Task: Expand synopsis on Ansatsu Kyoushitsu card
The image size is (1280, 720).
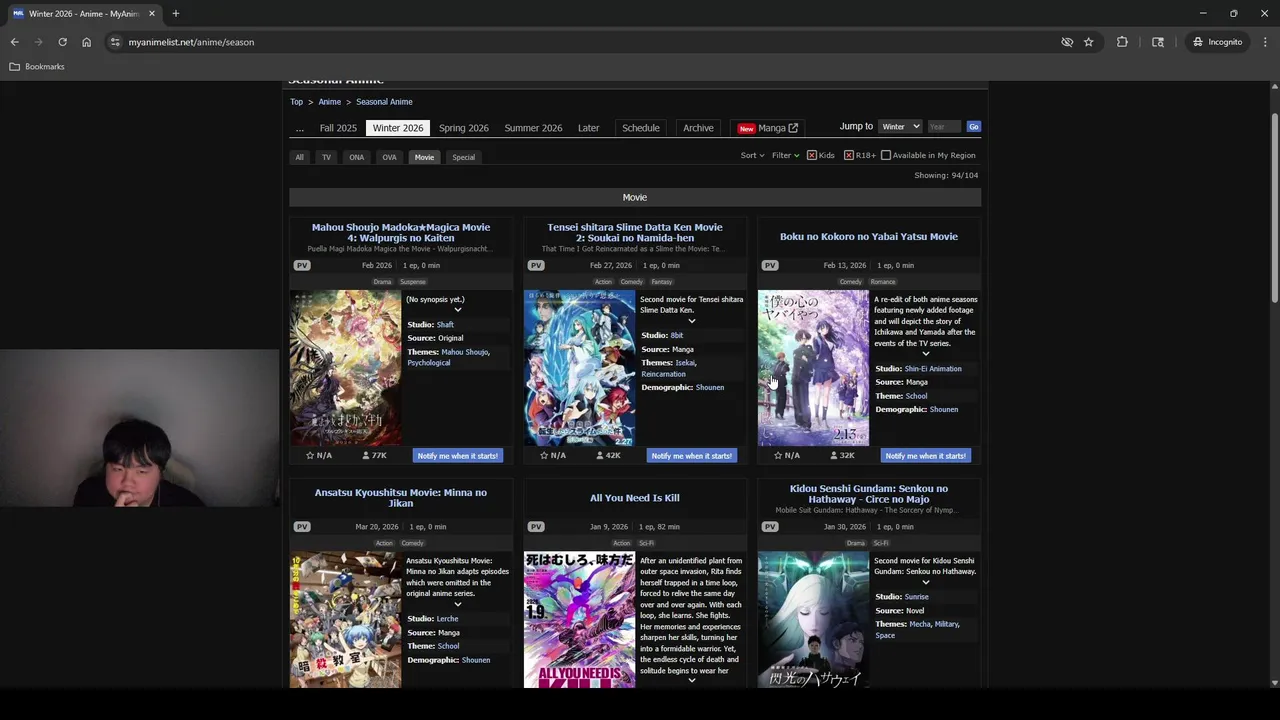Action: coord(458,604)
